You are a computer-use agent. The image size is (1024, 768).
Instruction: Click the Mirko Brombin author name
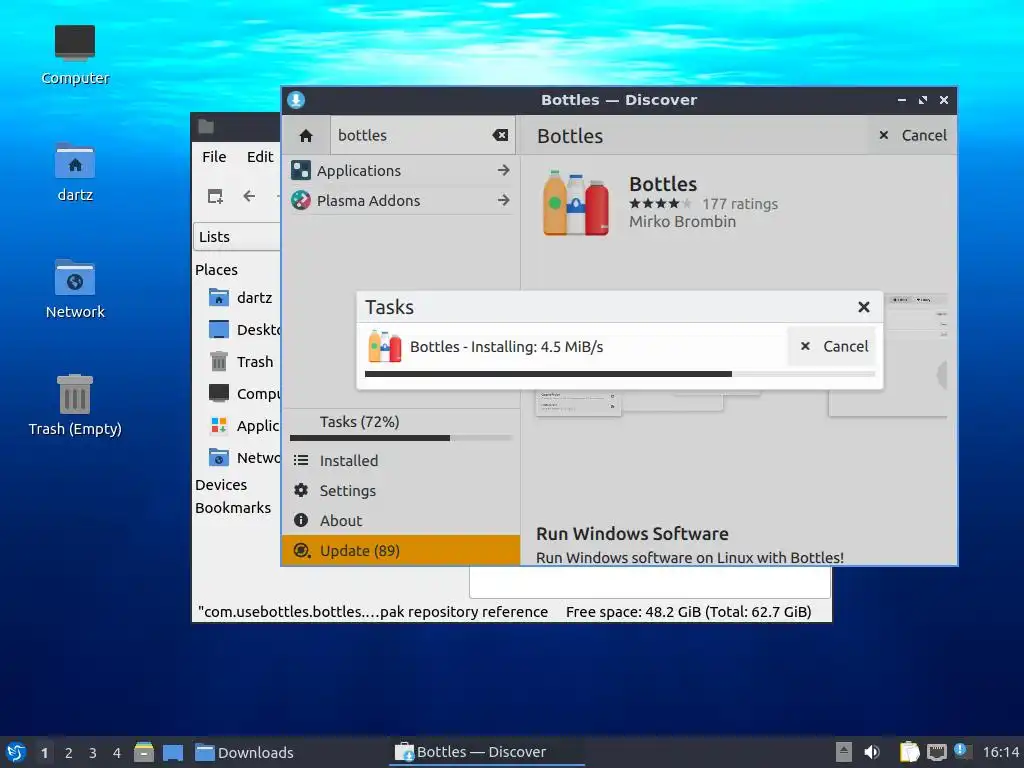(x=682, y=222)
